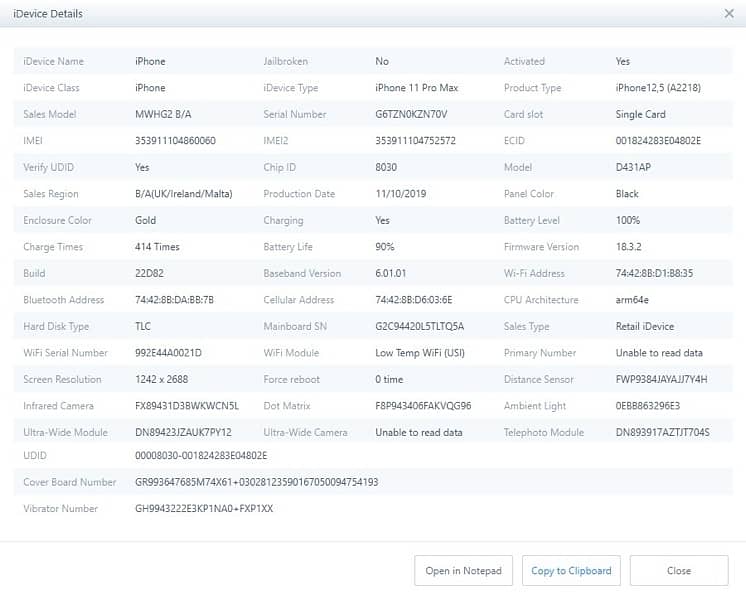Viewport: 746px width, 600px height.
Task: Click the Mainboard SN label
Action: coord(294,326)
